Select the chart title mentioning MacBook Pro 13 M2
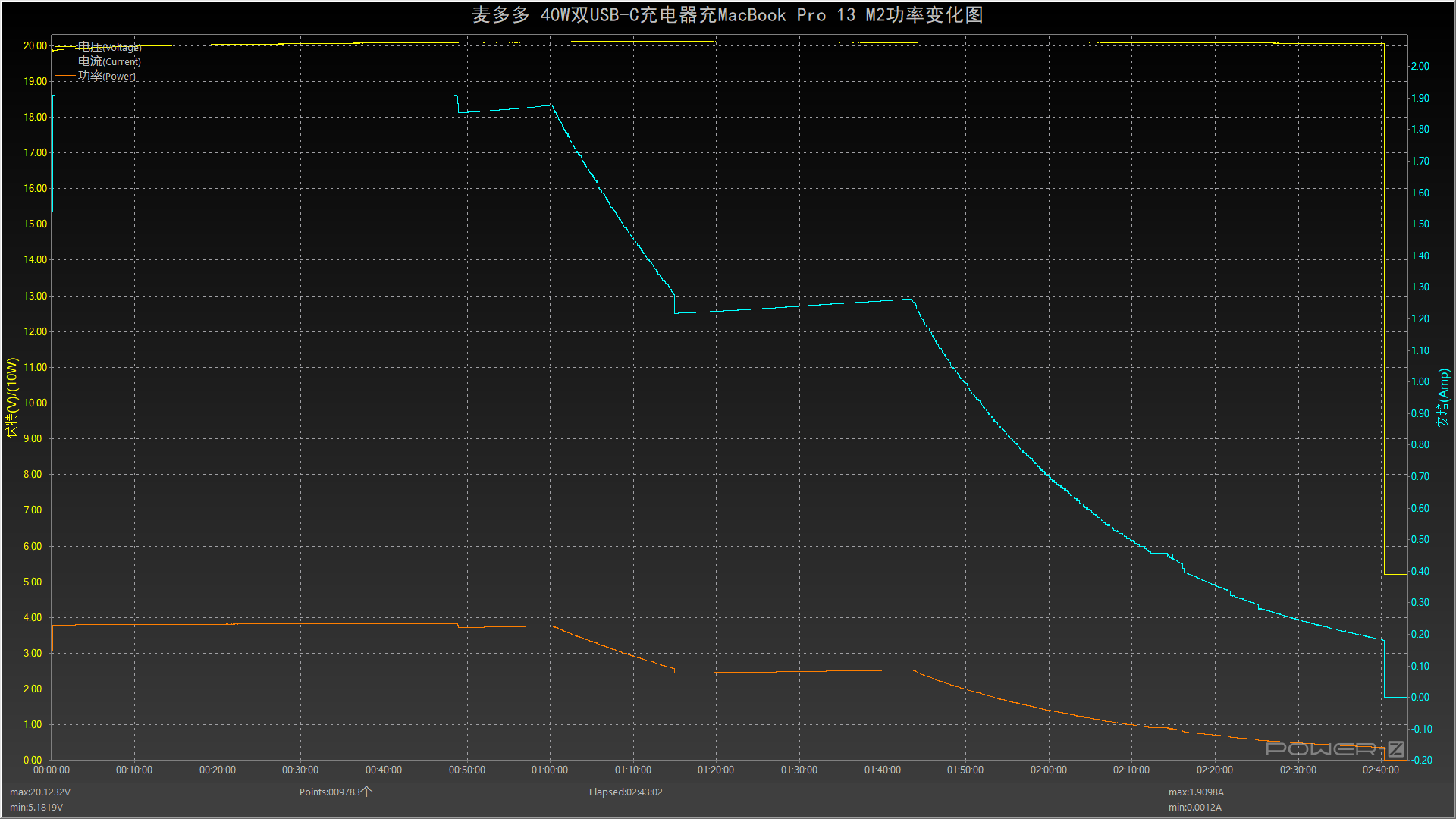The height and width of the screenshot is (819, 1456). click(x=727, y=15)
